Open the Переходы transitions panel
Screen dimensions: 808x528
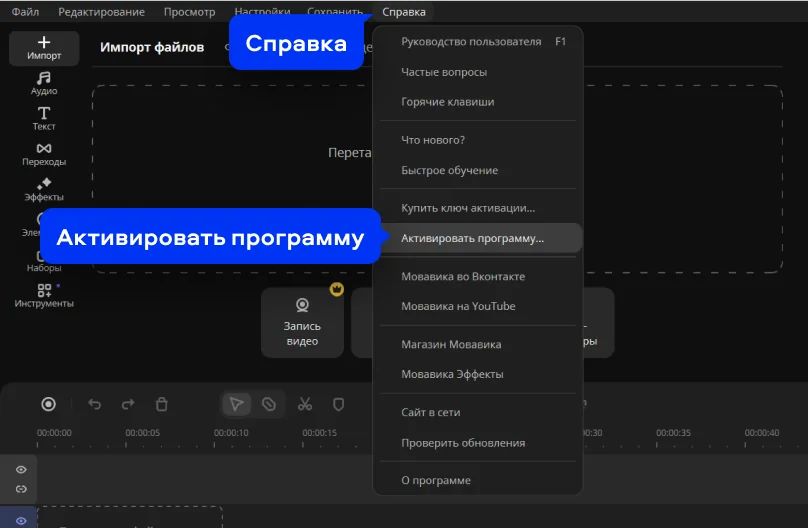pos(44,153)
